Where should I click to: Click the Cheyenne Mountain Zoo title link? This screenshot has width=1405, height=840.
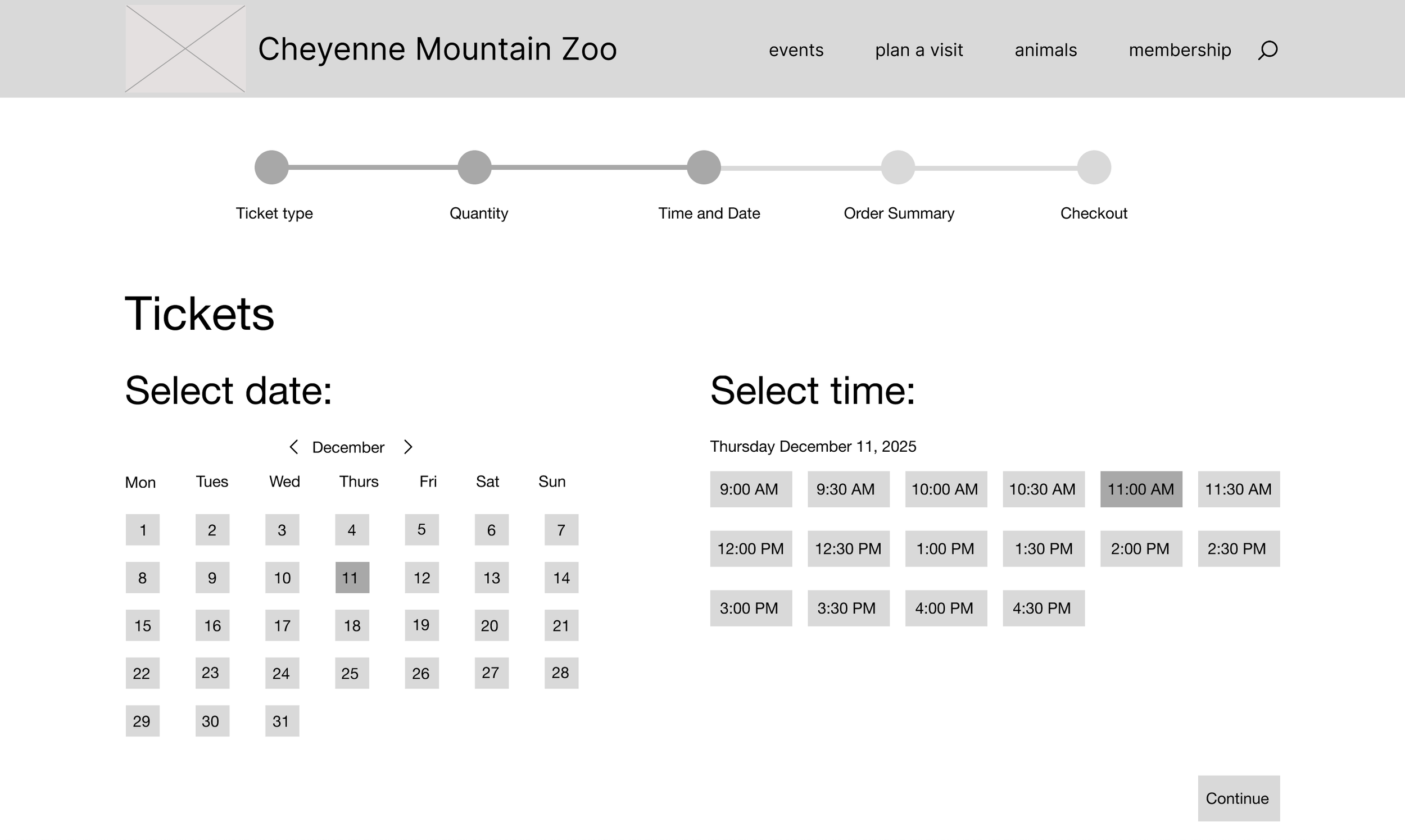[x=437, y=49]
